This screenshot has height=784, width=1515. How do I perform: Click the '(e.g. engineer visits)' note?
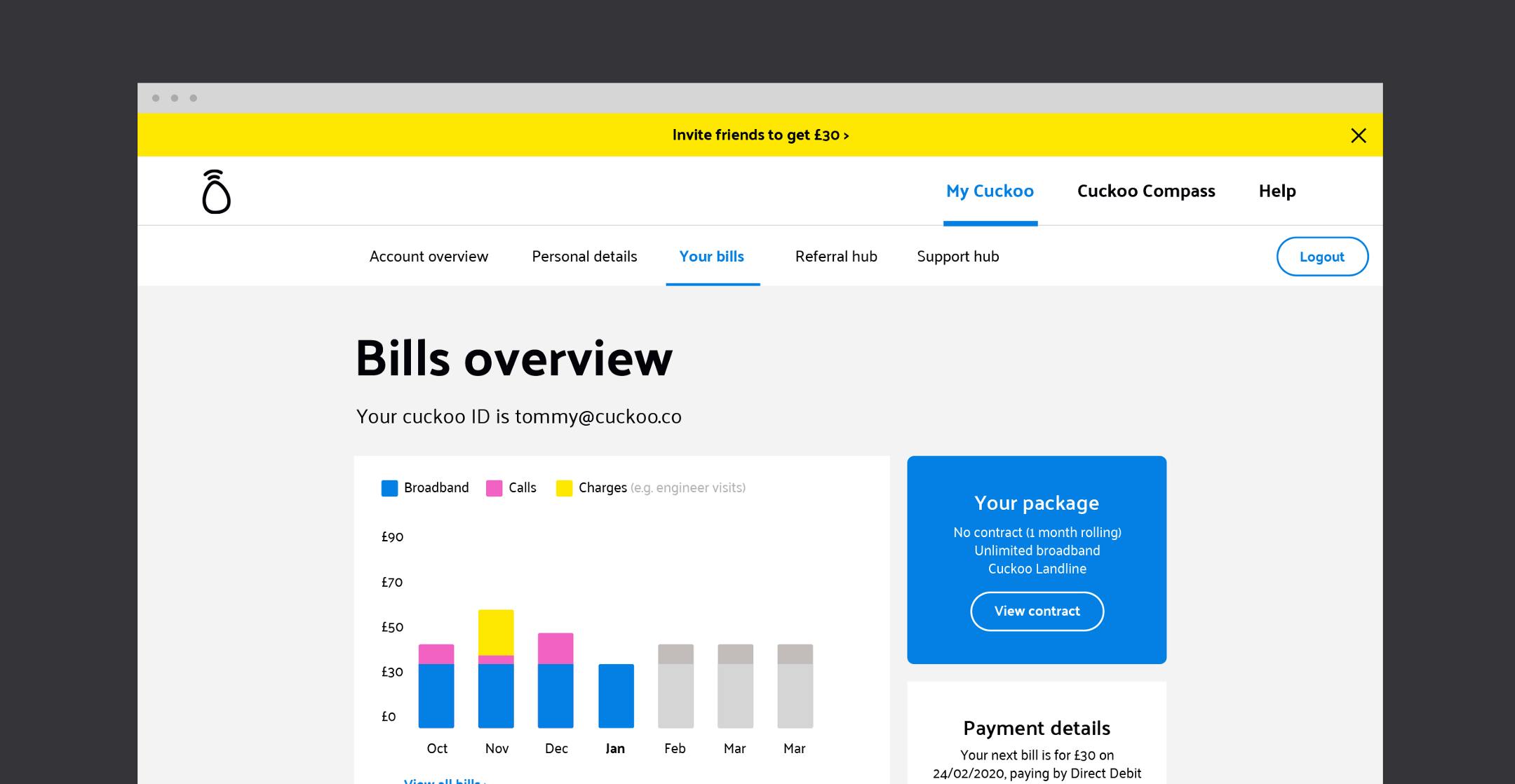(688, 488)
